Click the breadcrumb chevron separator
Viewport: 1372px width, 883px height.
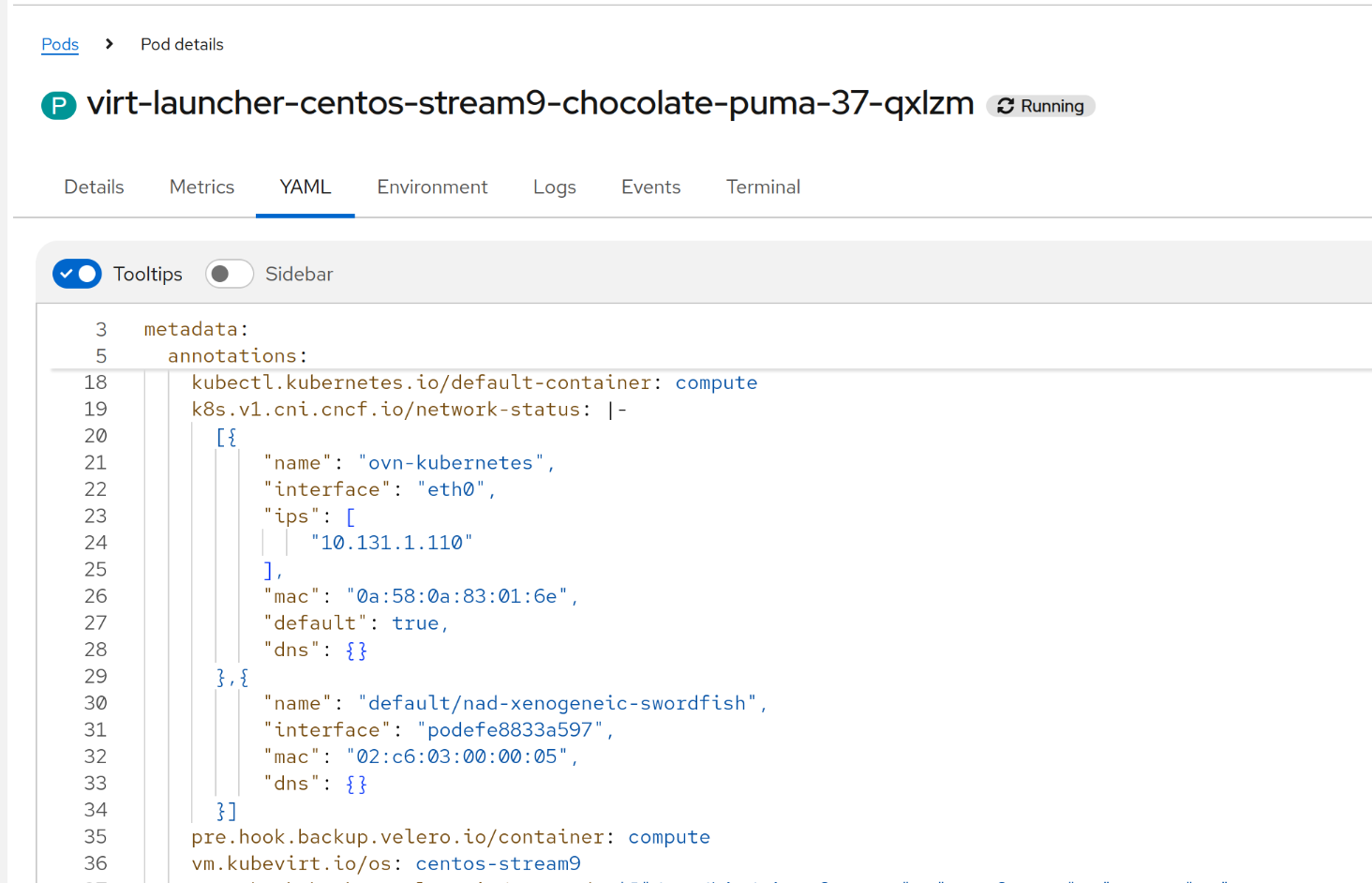pos(110,44)
